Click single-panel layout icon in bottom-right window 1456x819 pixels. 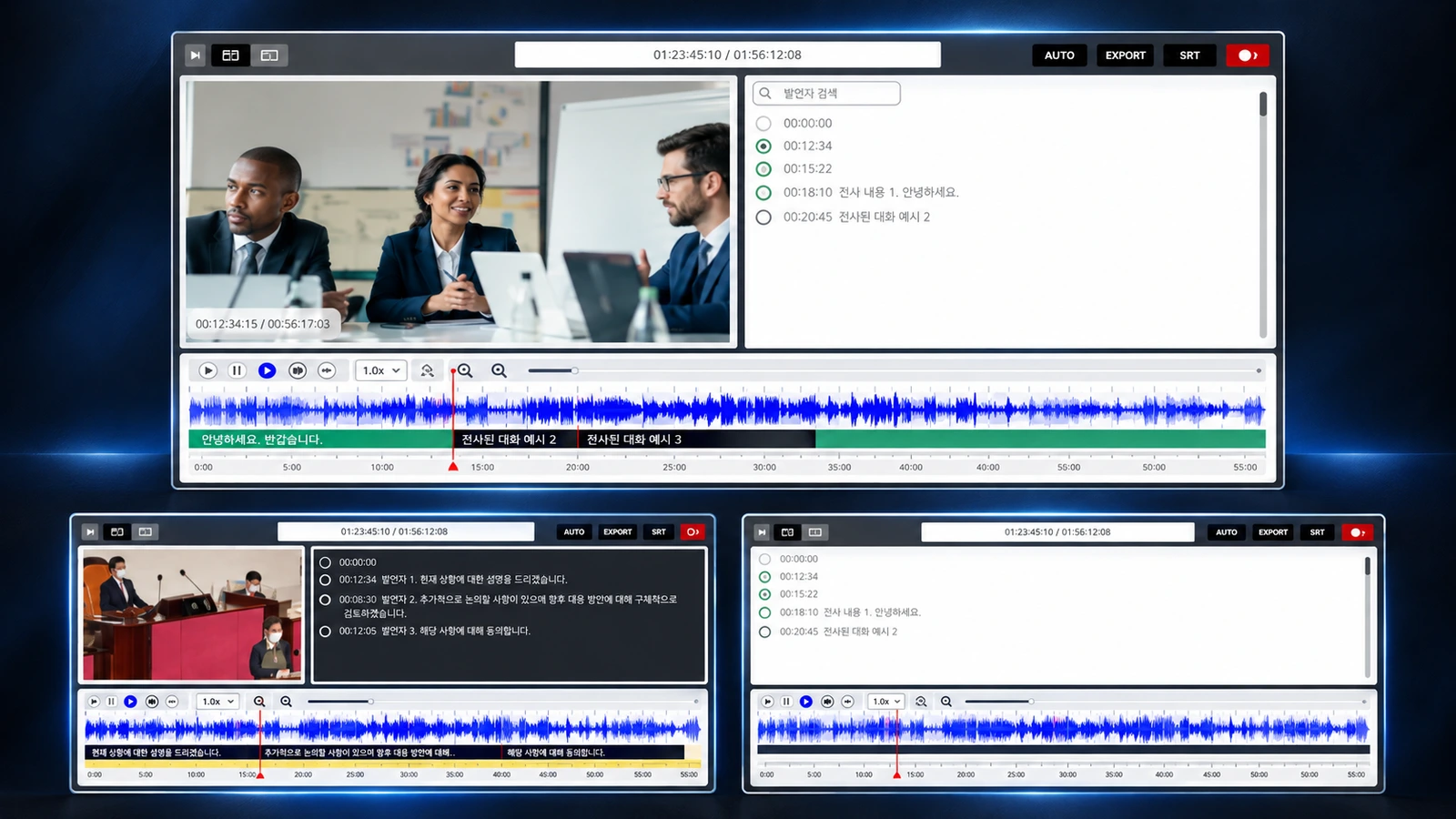click(815, 532)
